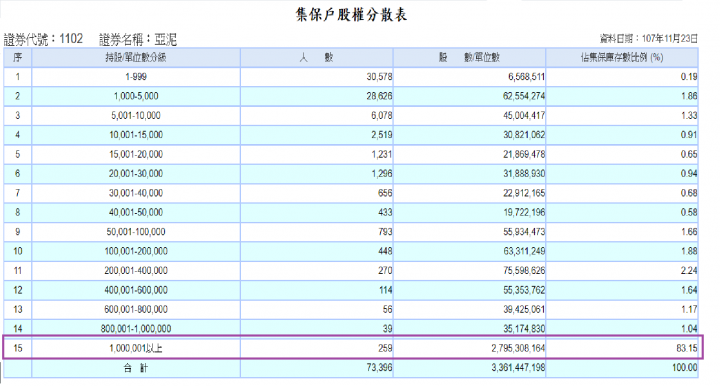
Task: Click share count 55,353,762
Action: click(524, 290)
